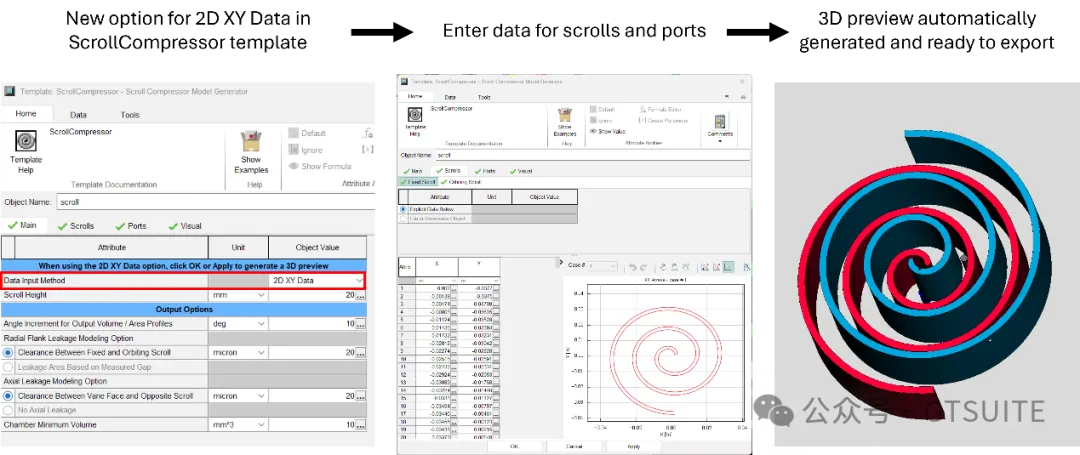Viewport: 1080px width, 455px height.
Task: Select Clearance Between Vane Face and Opposite Scroll
Action: (8, 396)
